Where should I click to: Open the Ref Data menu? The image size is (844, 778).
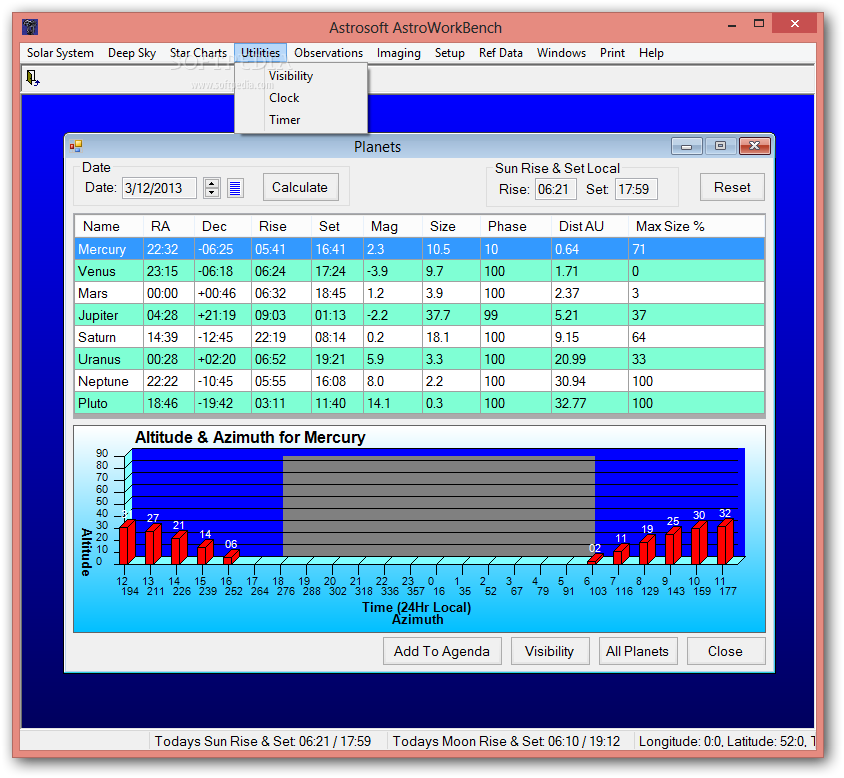(x=501, y=53)
